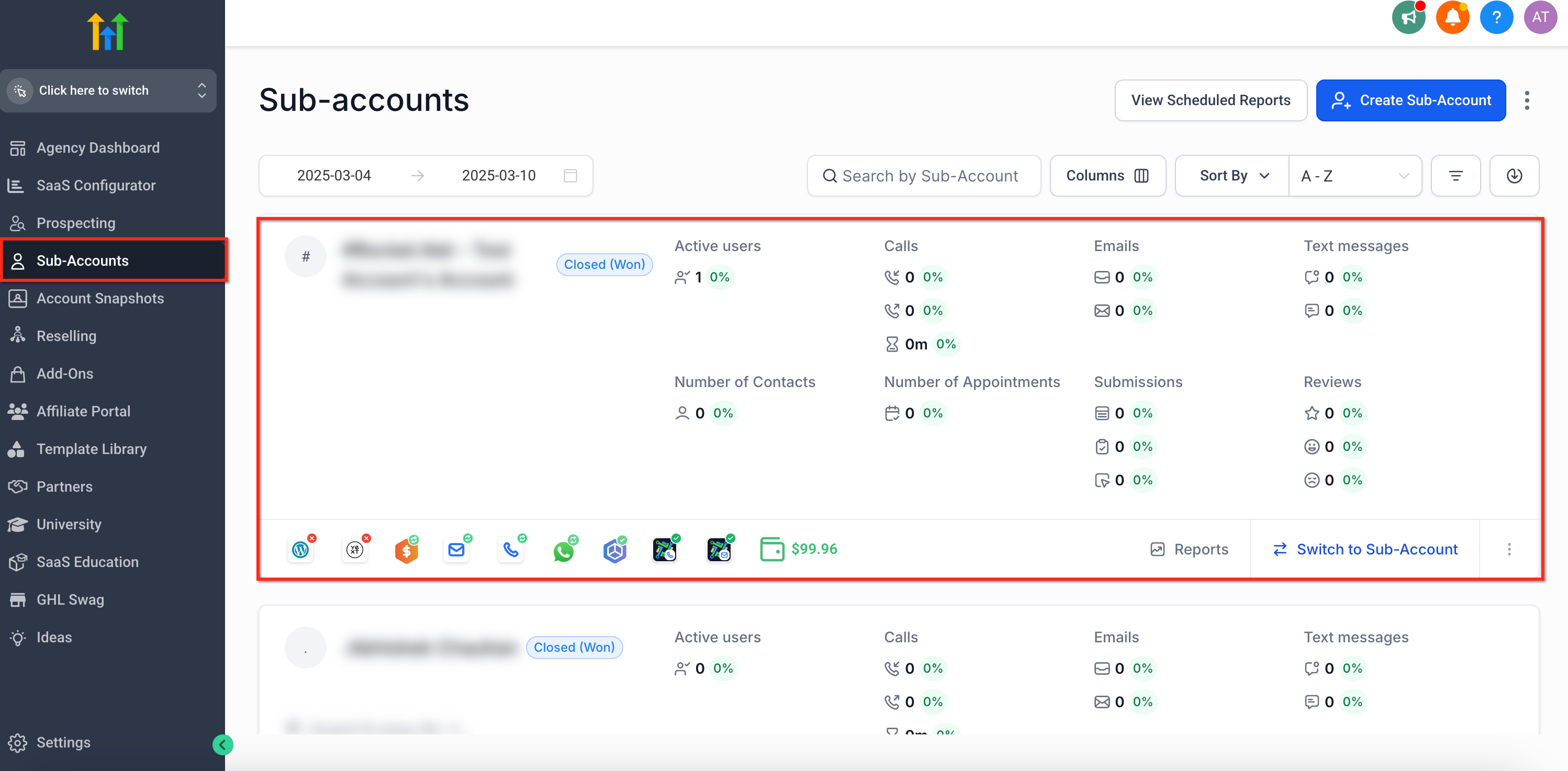Go to Agency Dashboard menu item
Image resolution: width=1568 pixels, height=771 pixels.
[x=97, y=148]
